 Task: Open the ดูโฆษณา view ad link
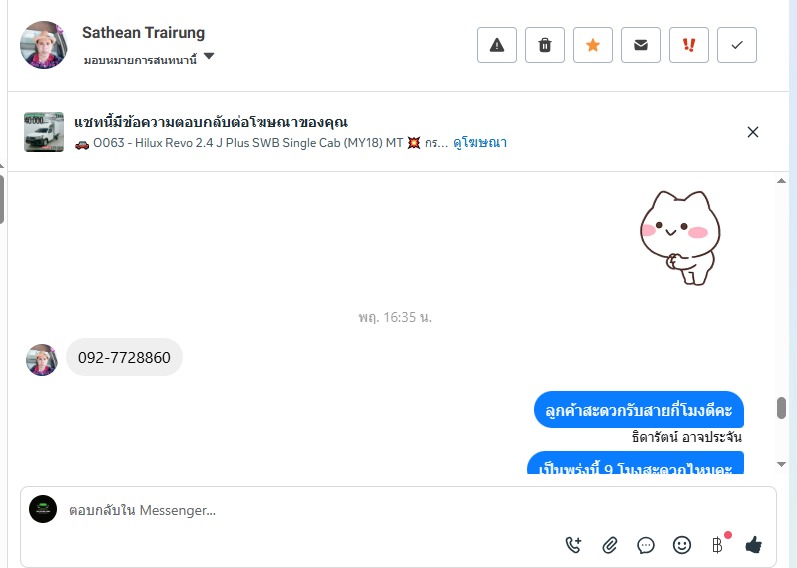point(480,143)
